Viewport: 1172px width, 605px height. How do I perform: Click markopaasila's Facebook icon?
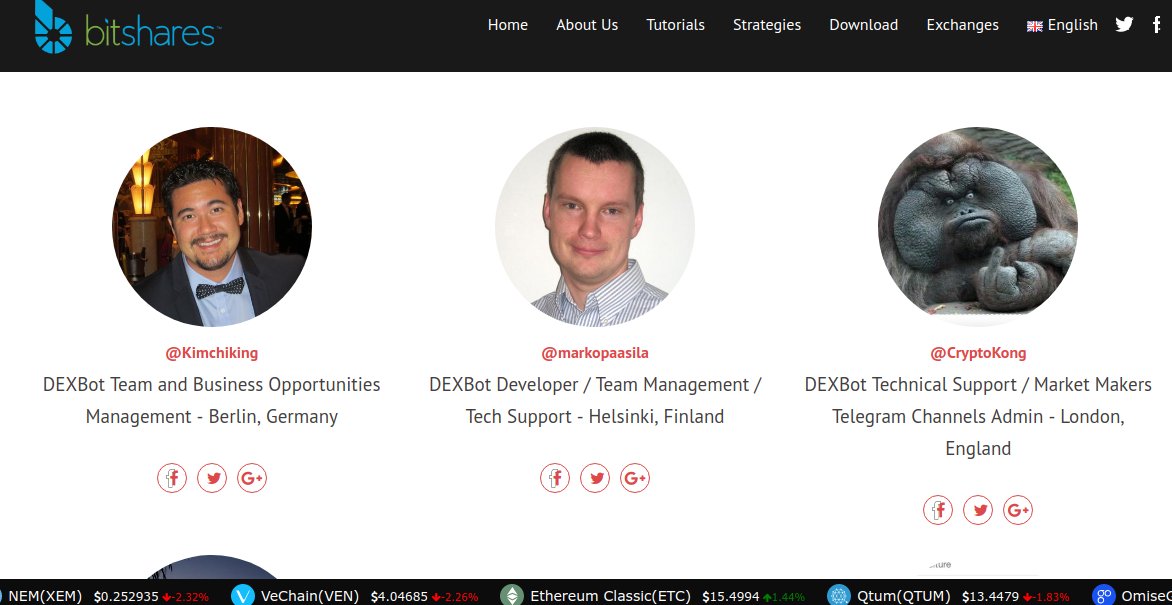555,478
